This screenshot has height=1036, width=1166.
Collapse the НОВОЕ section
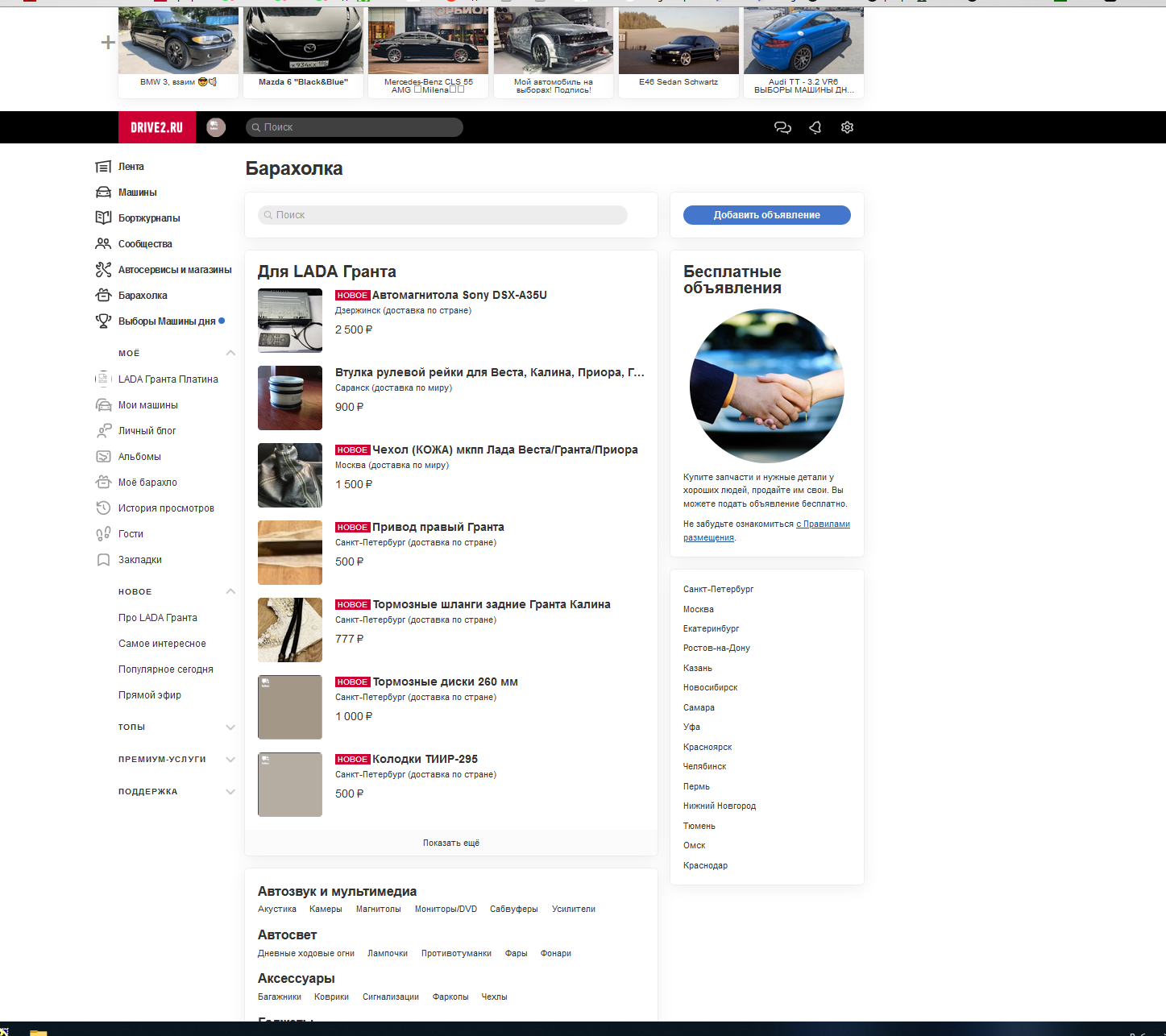point(230,591)
